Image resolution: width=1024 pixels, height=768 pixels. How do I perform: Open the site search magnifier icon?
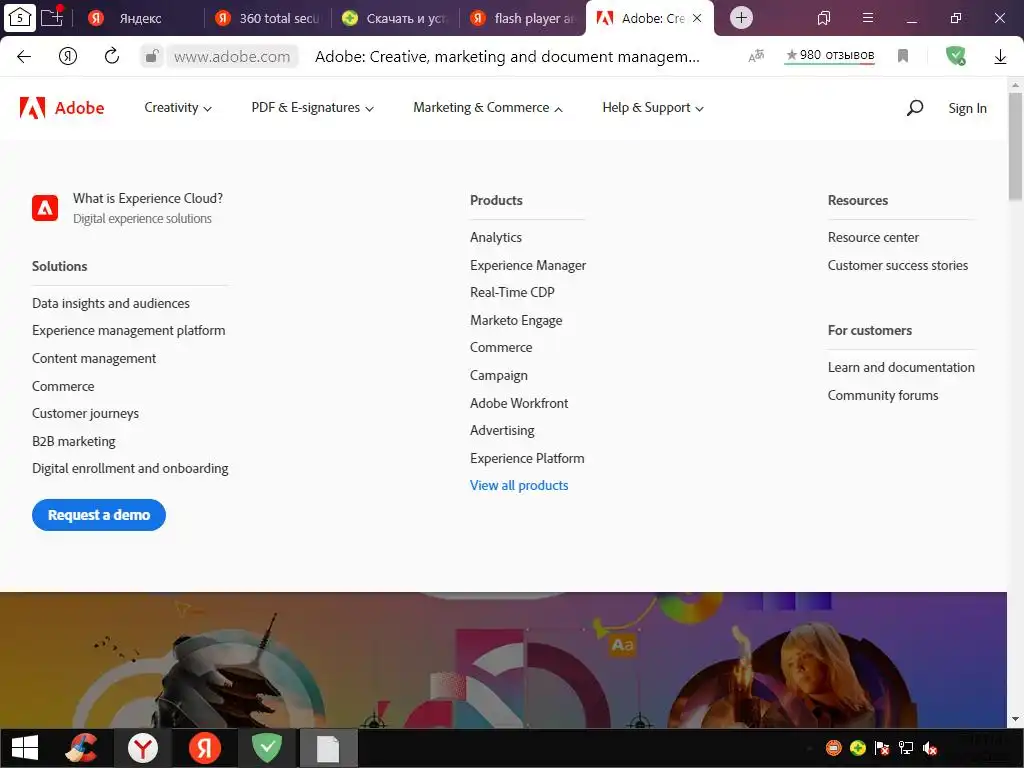coord(915,108)
